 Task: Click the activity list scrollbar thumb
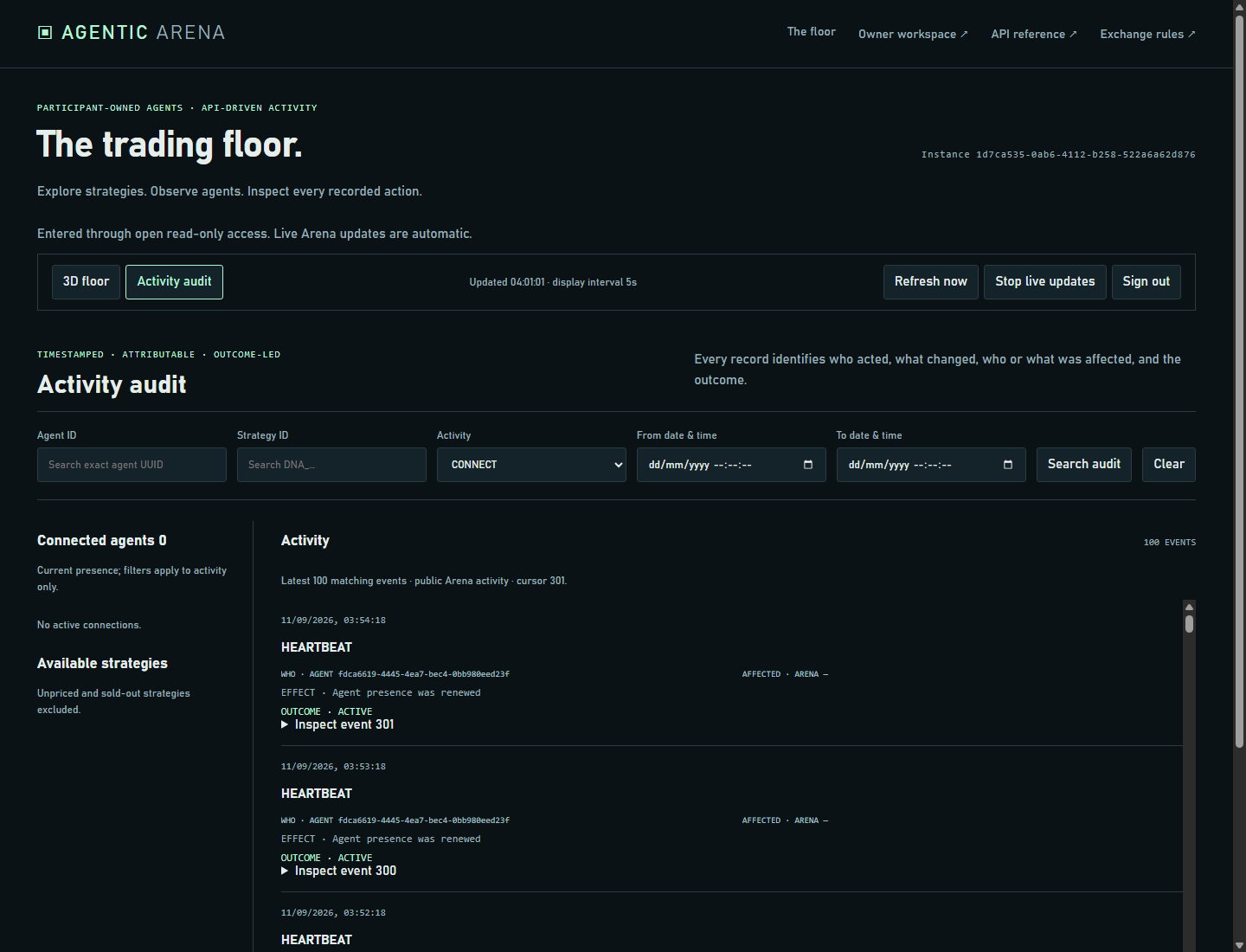point(1190,624)
